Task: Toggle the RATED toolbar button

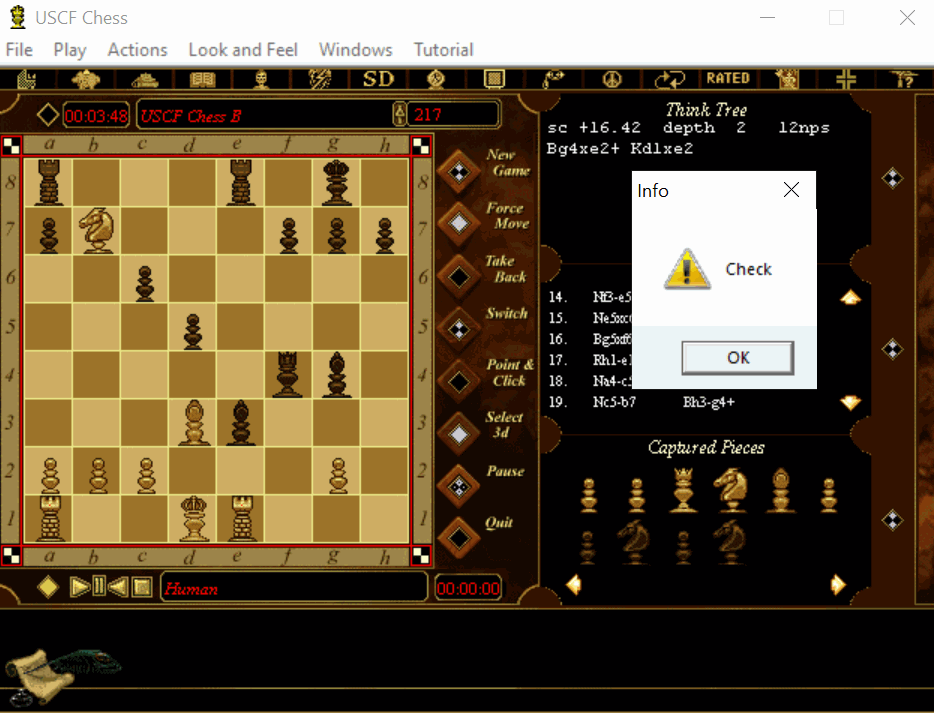Action: pos(728,78)
